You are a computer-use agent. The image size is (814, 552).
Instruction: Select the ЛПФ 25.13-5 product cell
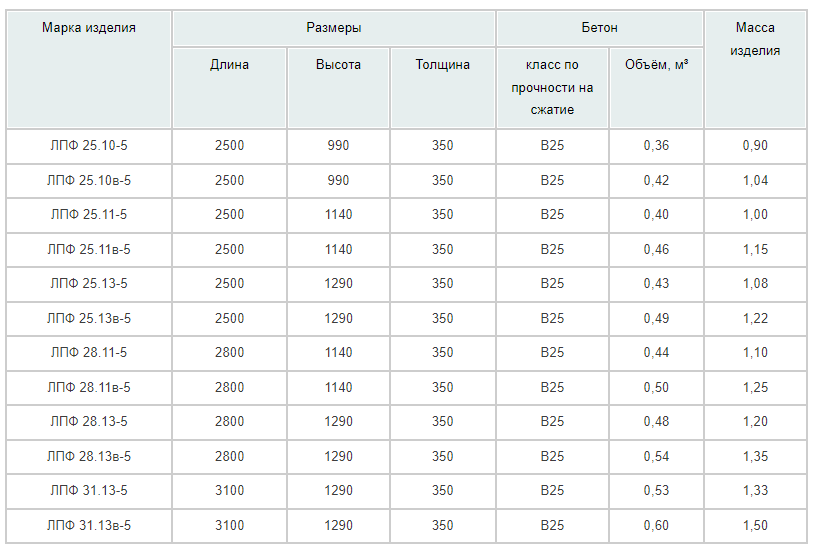(89, 284)
